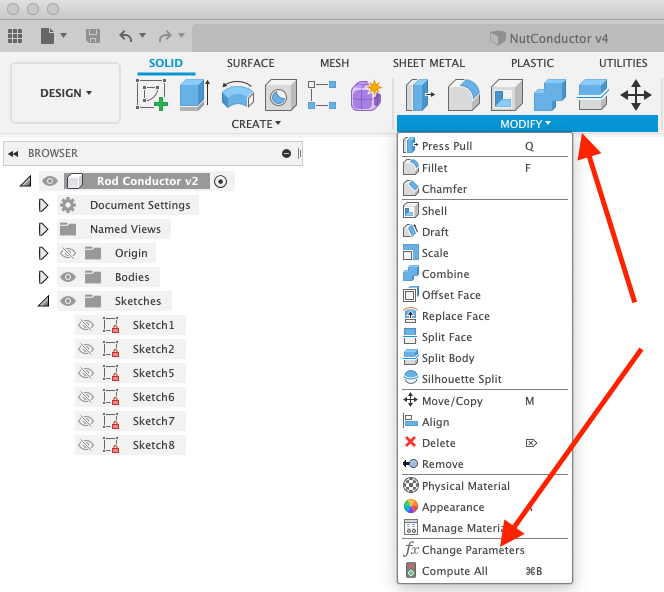This screenshot has height=592, width=664.
Task: Expand the Origin node
Action: (43, 253)
